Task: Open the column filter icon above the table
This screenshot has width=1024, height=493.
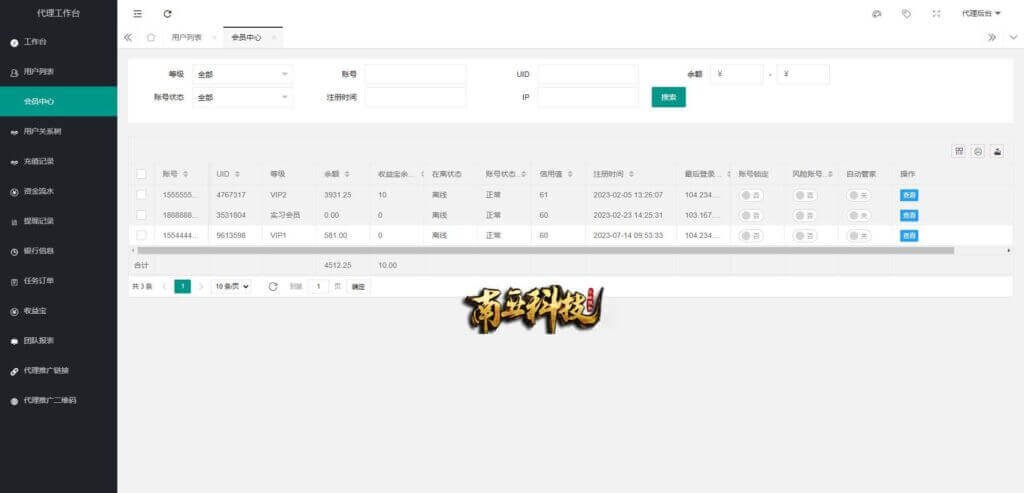Action: tap(959, 151)
